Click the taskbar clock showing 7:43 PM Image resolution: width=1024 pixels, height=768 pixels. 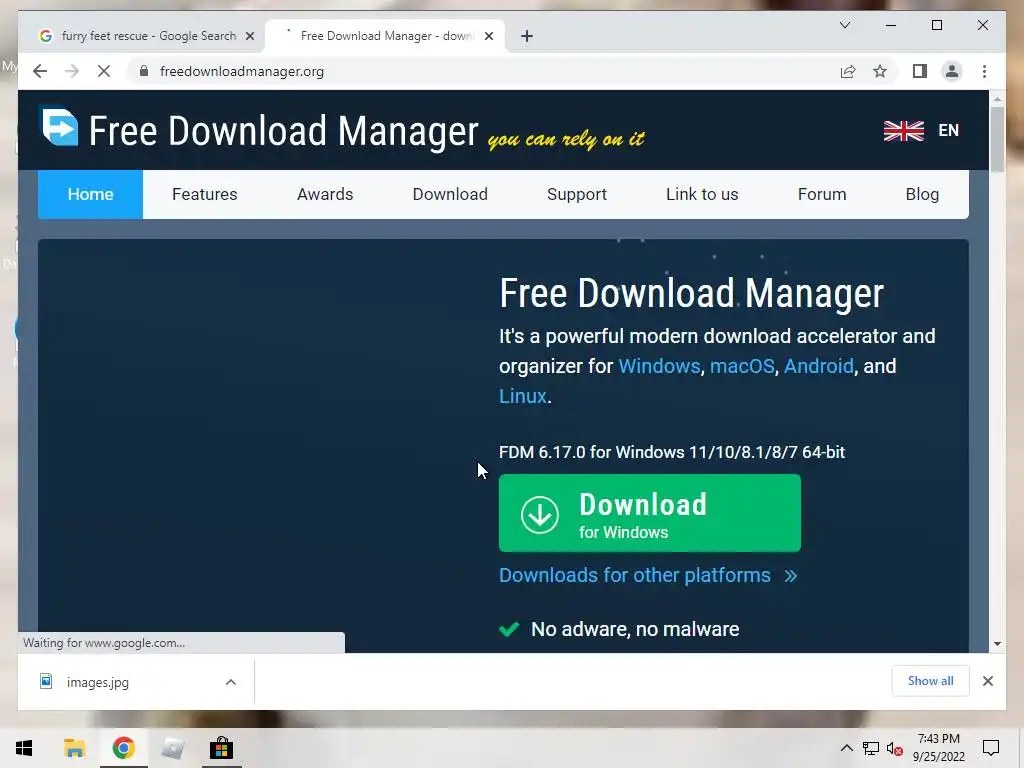[938, 748]
